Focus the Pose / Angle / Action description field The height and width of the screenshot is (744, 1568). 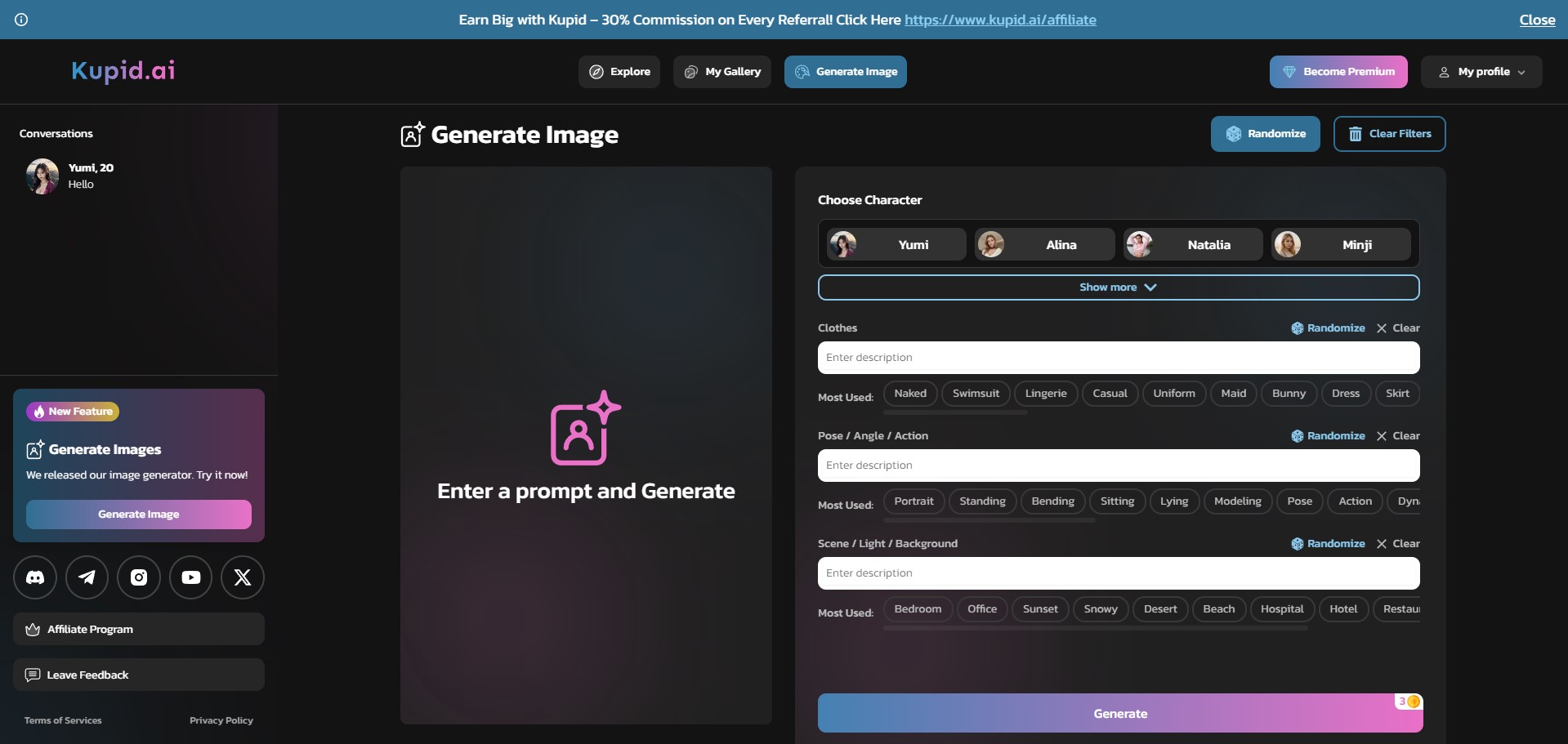coord(1119,466)
